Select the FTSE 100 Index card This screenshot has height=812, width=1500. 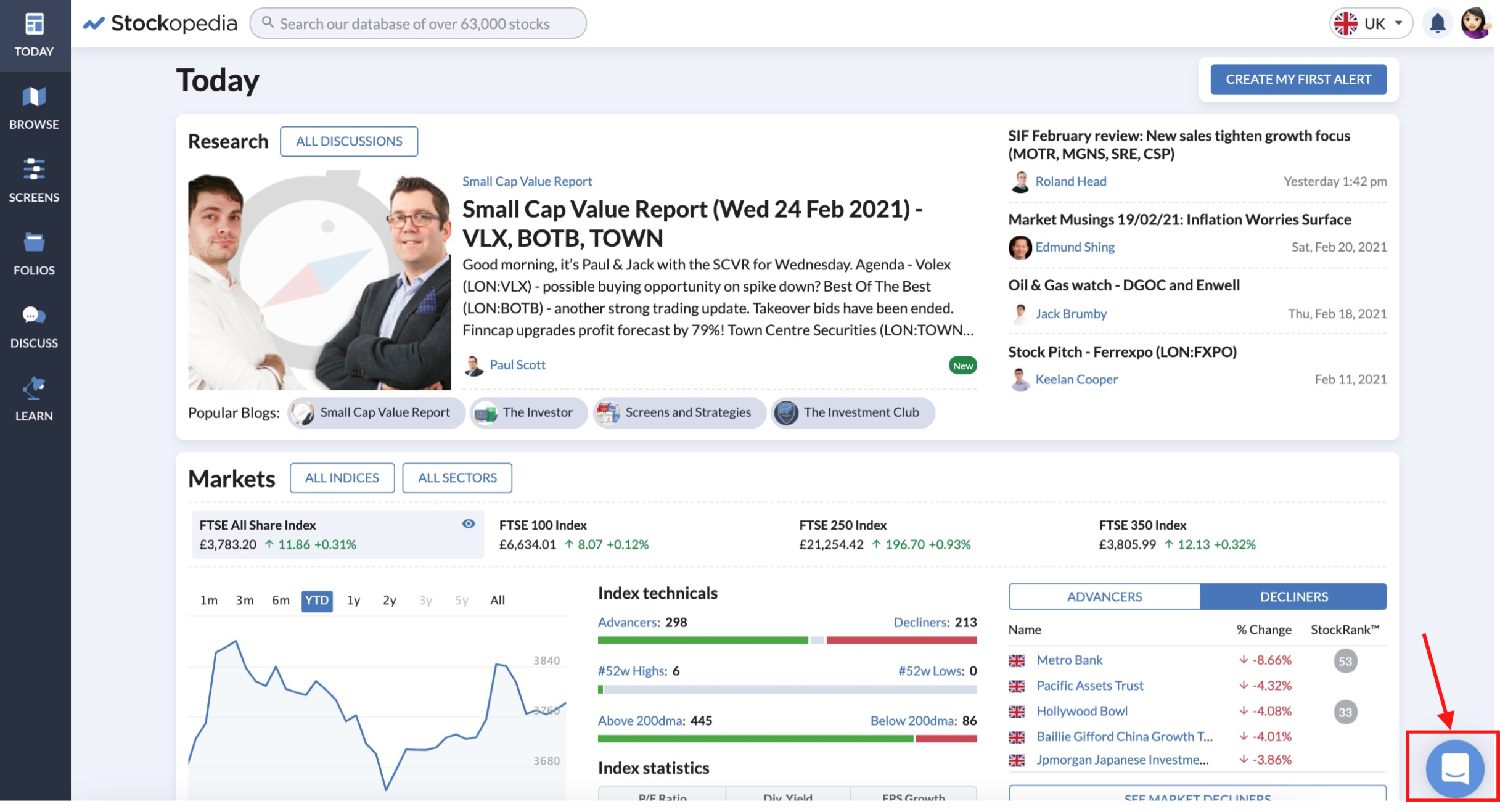tap(637, 535)
